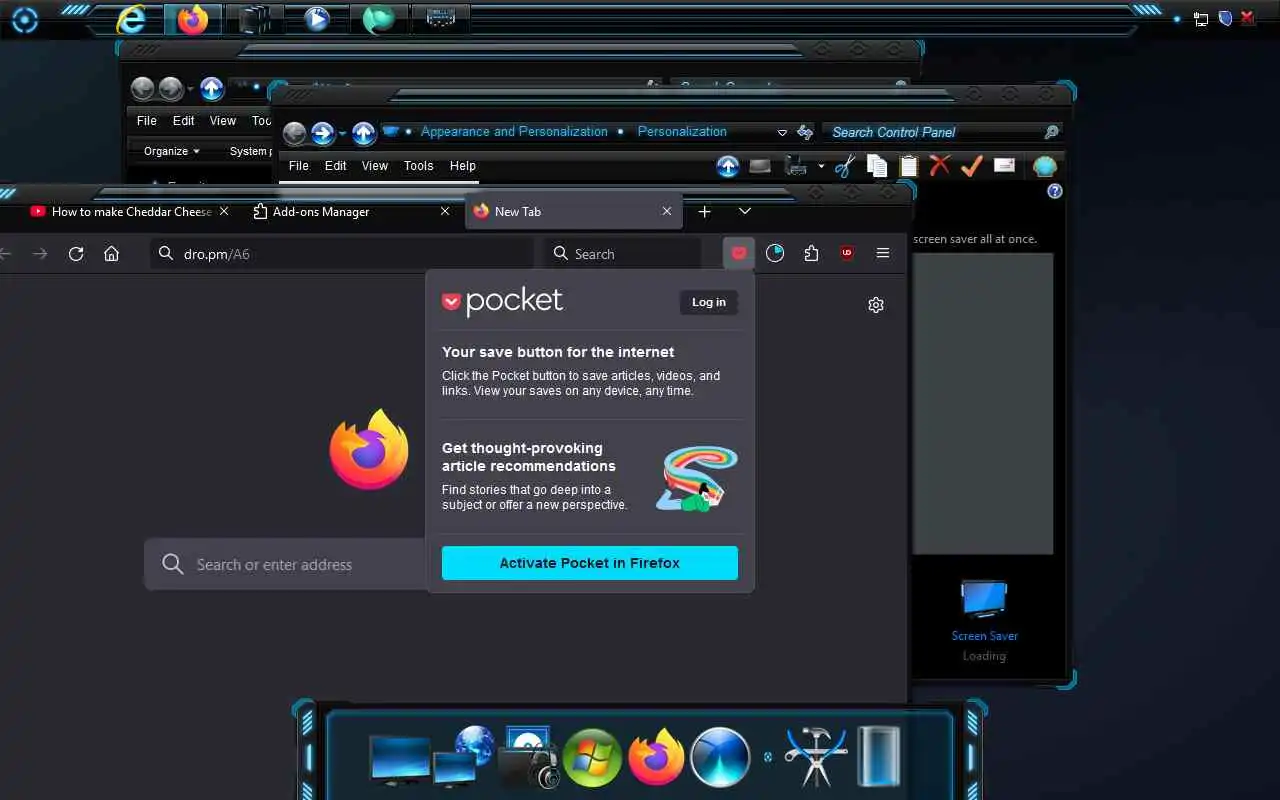Open the Windows Media Player taskbar icon

(x=317, y=19)
